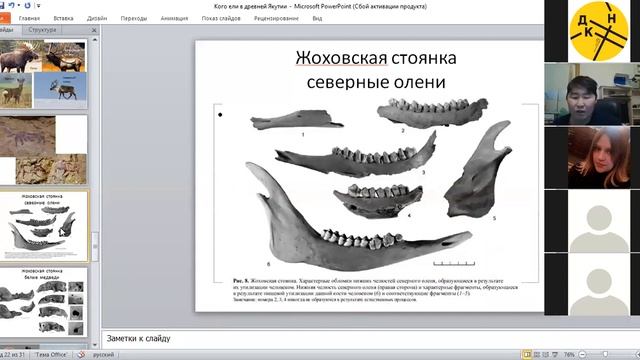Start slideshow from status bar icon

click(x=555, y=355)
